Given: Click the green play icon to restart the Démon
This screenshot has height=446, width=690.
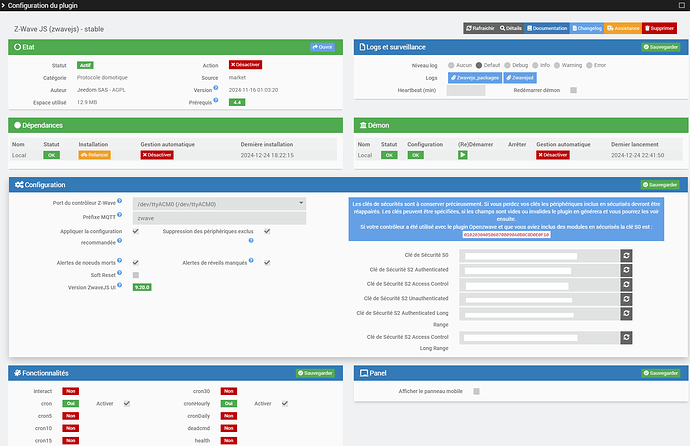Looking at the screenshot, I should (462, 155).
